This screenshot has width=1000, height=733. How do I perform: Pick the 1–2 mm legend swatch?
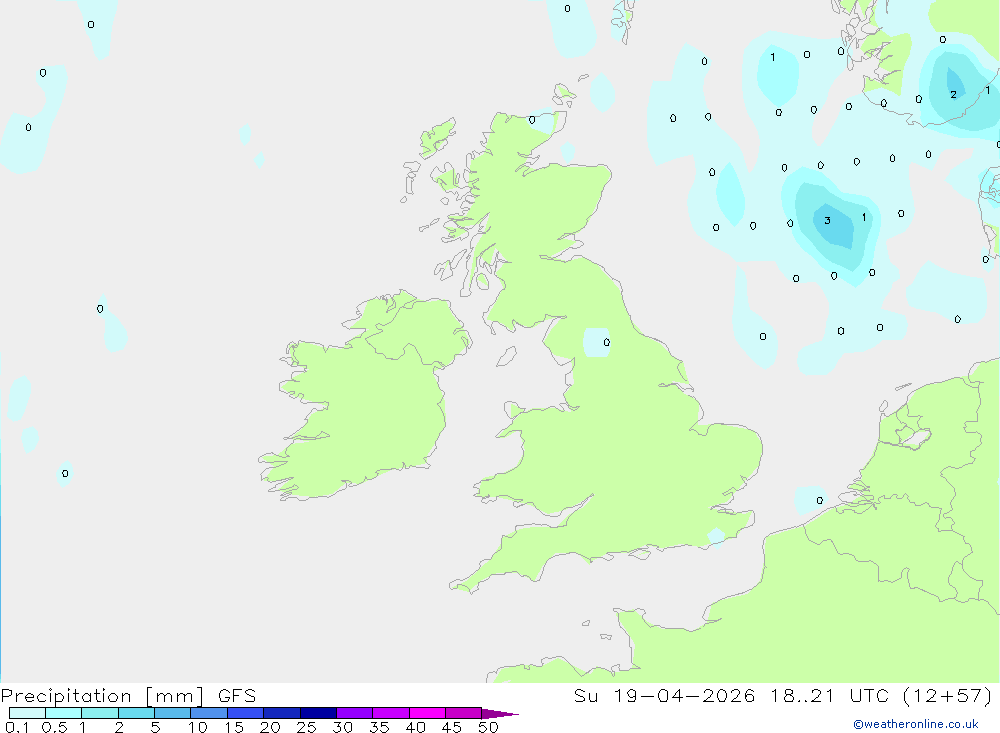coord(100,713)
